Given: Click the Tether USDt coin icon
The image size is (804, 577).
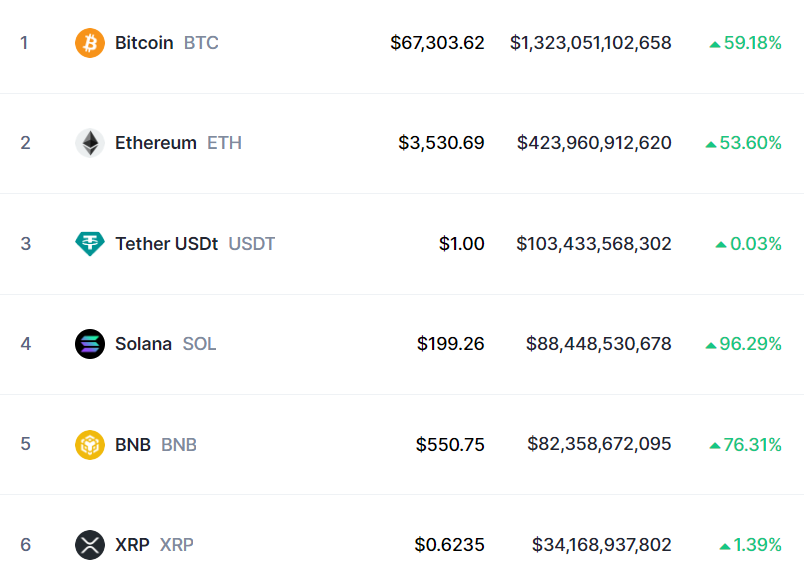Looking at the screenshot, I should 89,243.
